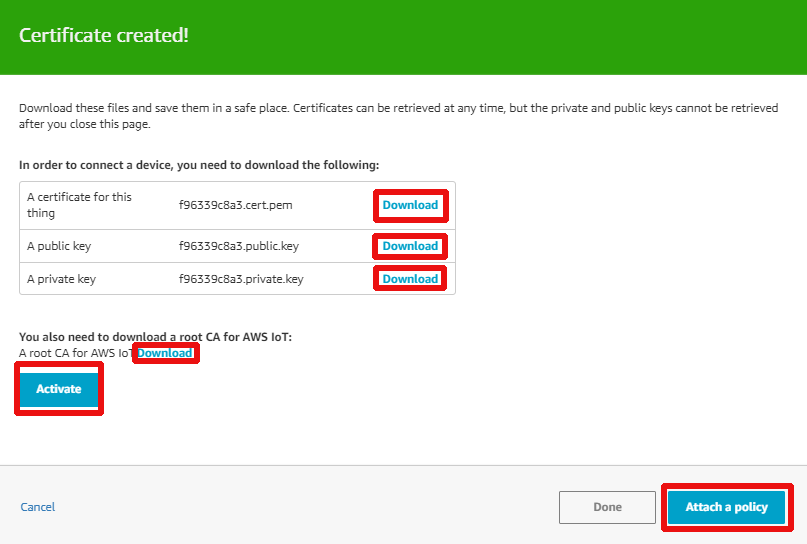Download the f96339c8a3.cert.pem certificate file

tap(410, 205)
